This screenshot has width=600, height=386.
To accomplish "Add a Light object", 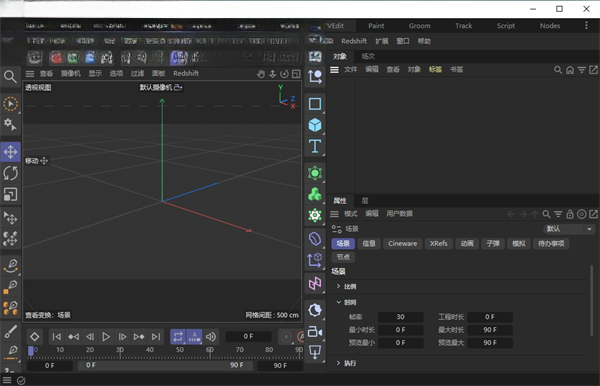I will pyautogui.click(x=315, y=351).
